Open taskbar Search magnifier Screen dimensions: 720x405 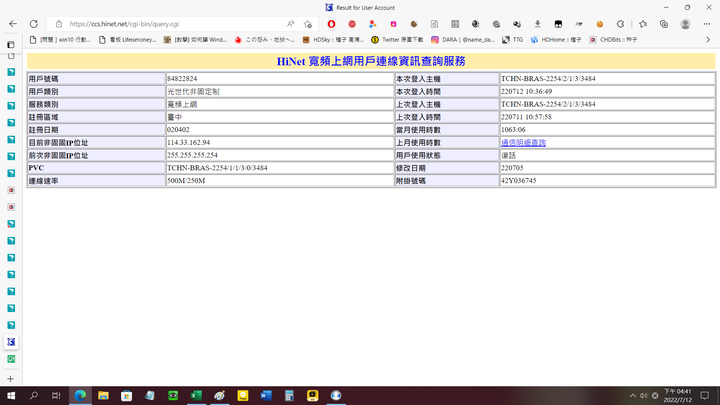pyautogui.click(x=34, y=395)
